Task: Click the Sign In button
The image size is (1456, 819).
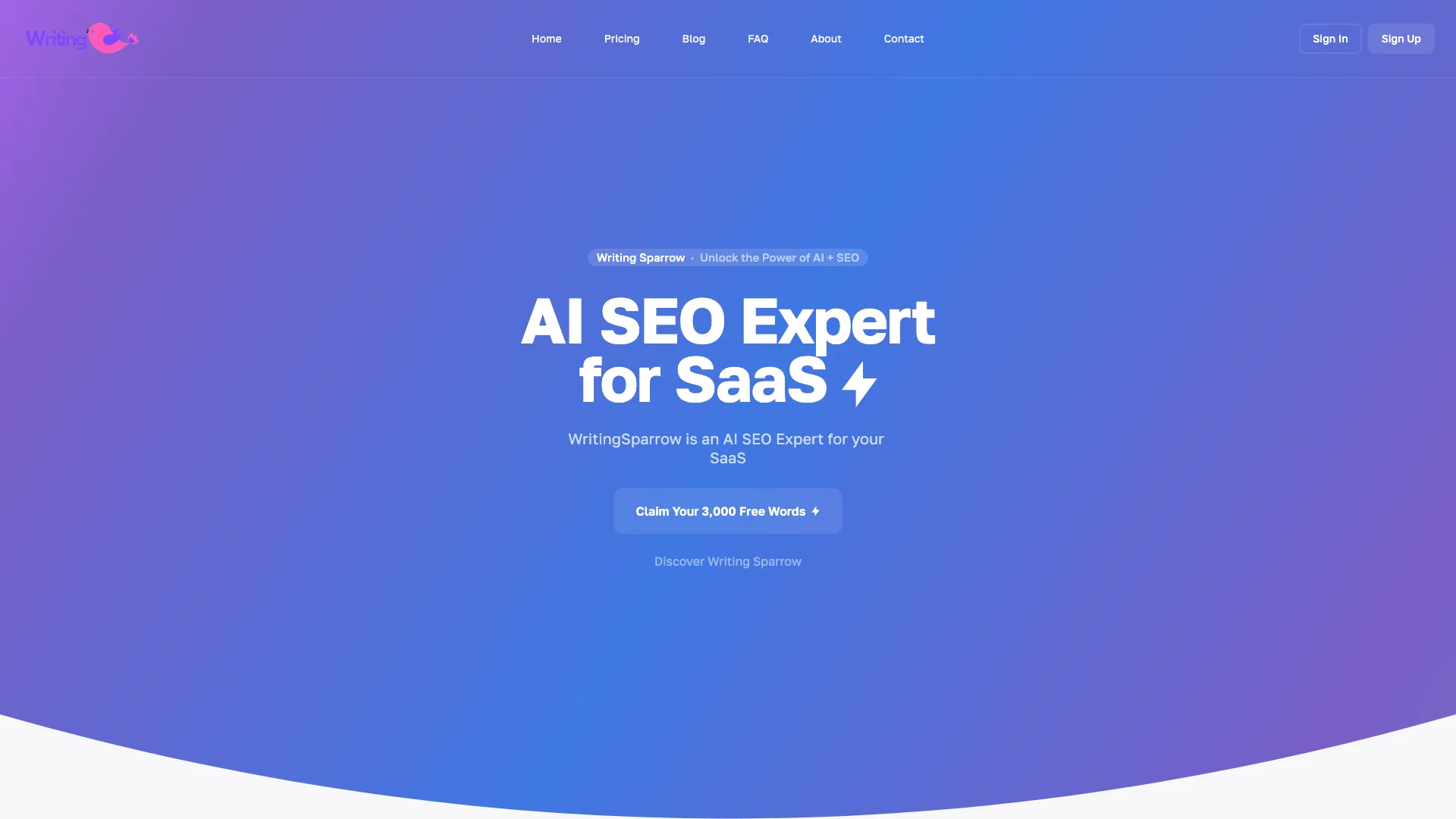Action: pyautogui.click(x=1330, y=38)
